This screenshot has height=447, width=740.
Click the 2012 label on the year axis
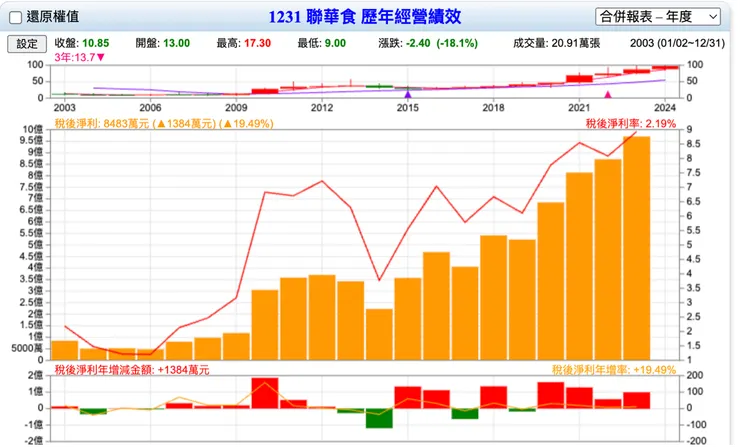(322, 108)
